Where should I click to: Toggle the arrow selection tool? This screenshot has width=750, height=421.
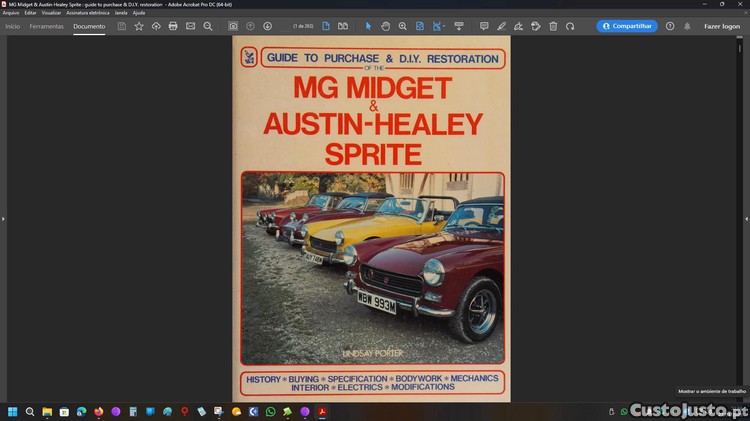click(368, 26)
